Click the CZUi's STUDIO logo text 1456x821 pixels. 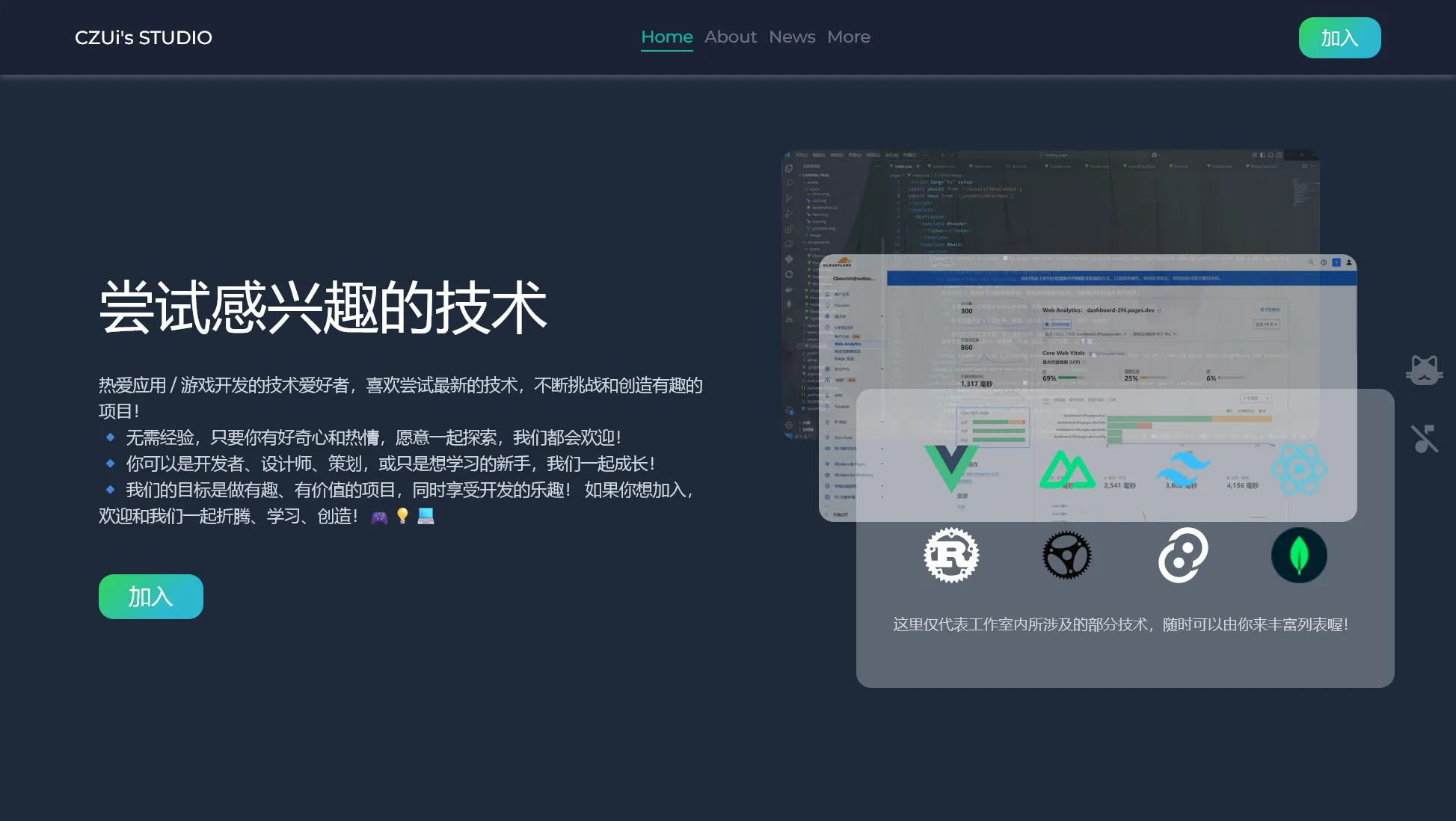pyautogui.click(x=144, y=37)
